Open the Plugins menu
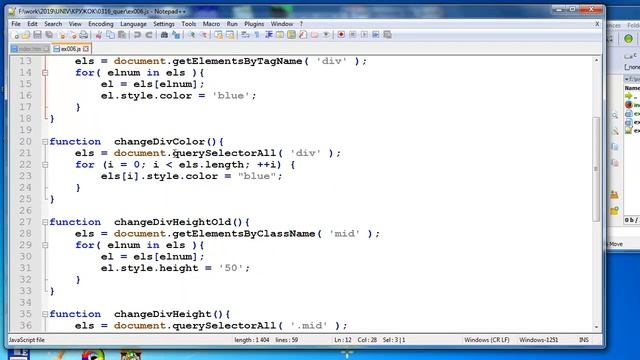 tap(254, 24)
